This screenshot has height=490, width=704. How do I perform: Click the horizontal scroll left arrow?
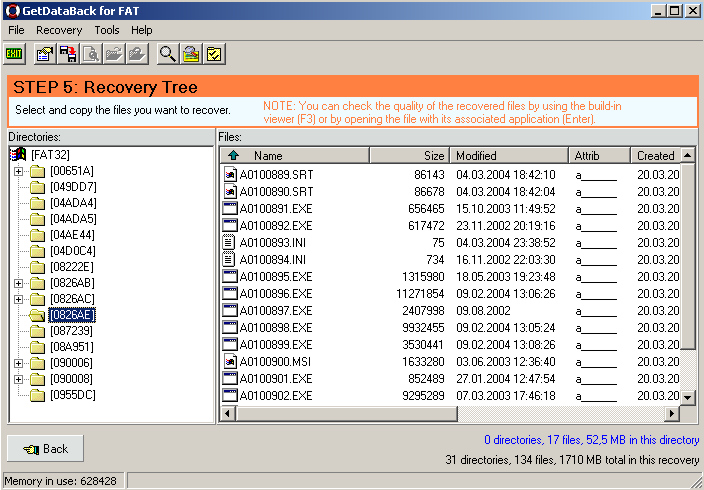(x=228, y=413)
